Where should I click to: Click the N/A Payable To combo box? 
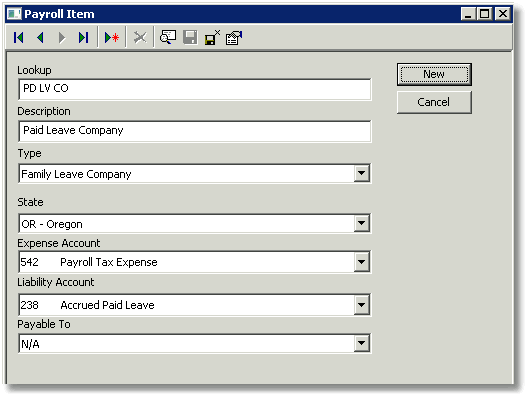pos(195,343)
